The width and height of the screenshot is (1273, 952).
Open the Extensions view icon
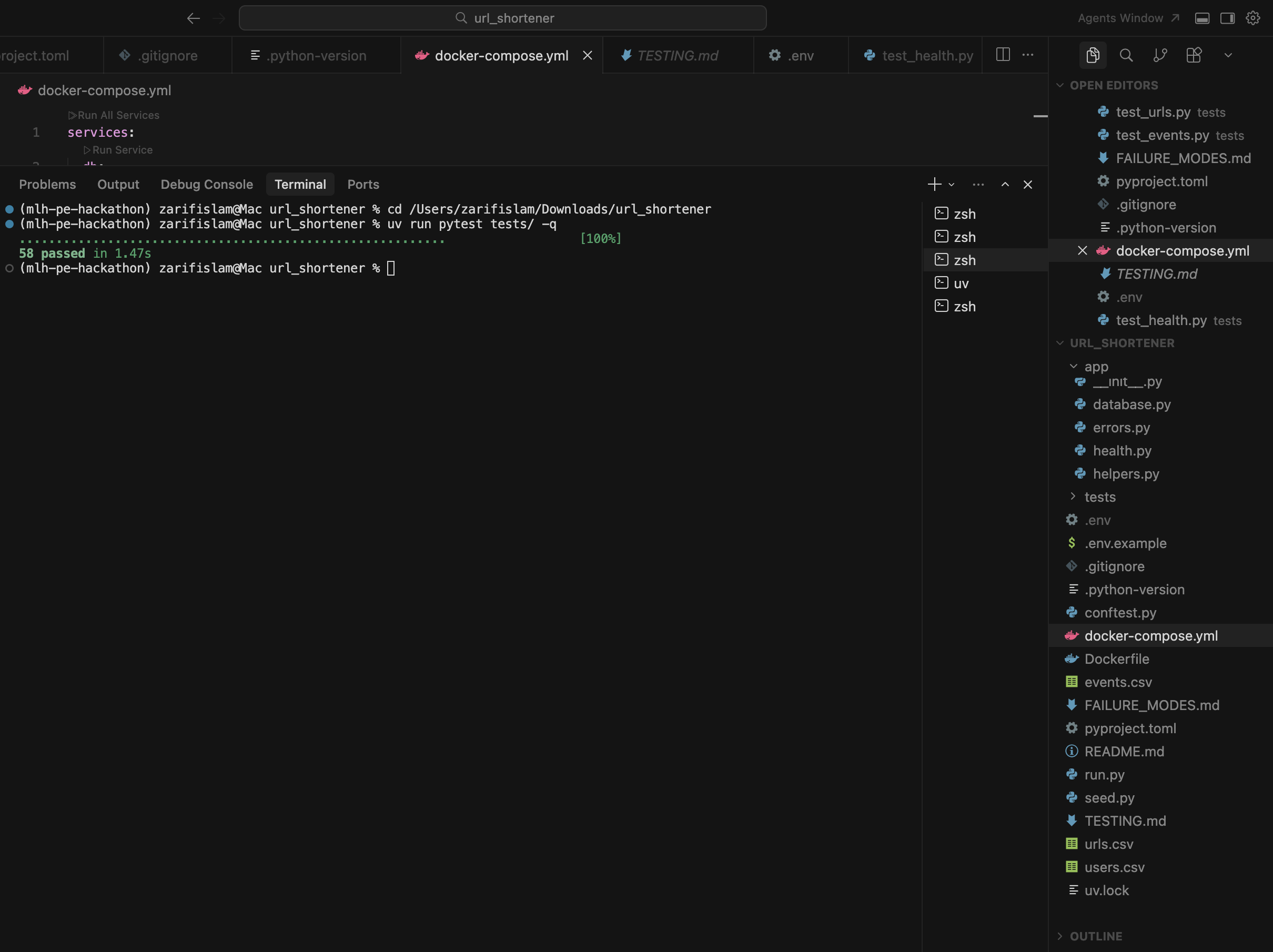tap(1194, 55)
